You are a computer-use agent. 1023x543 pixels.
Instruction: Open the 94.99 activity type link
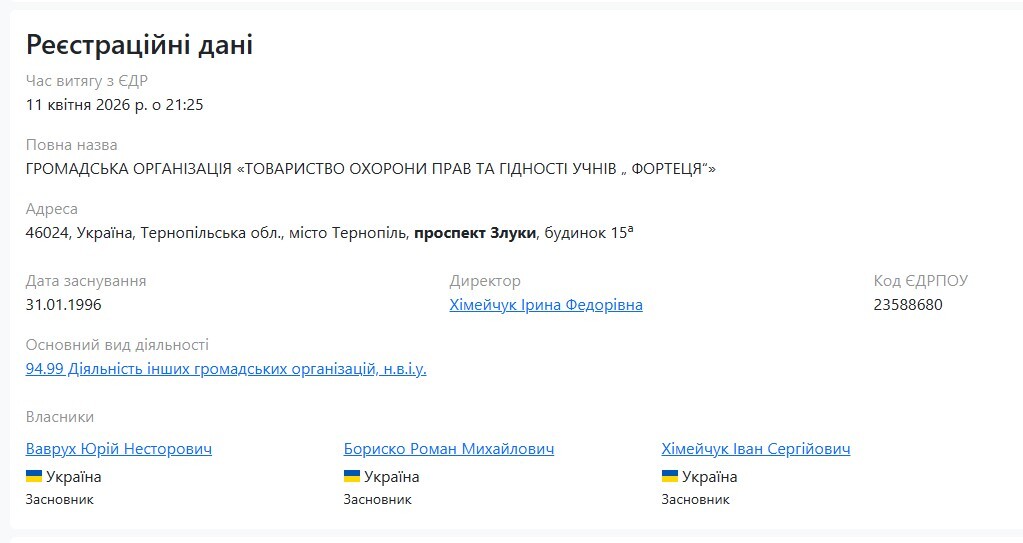coord(226,369)
